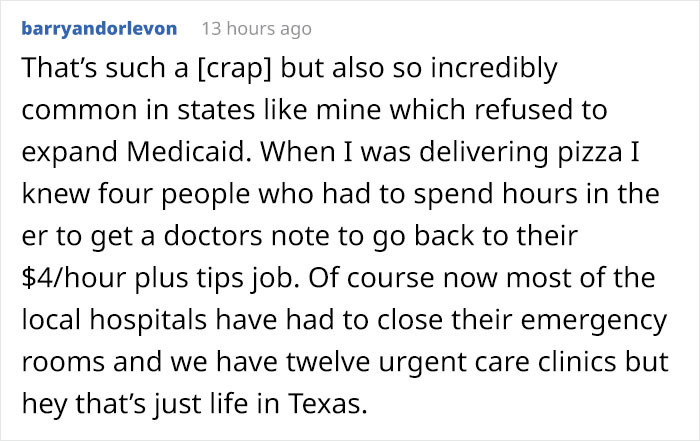Click the "13 hours ago" timestamp
The width and height of the screenshot is (700, 441).
(257, 29)
